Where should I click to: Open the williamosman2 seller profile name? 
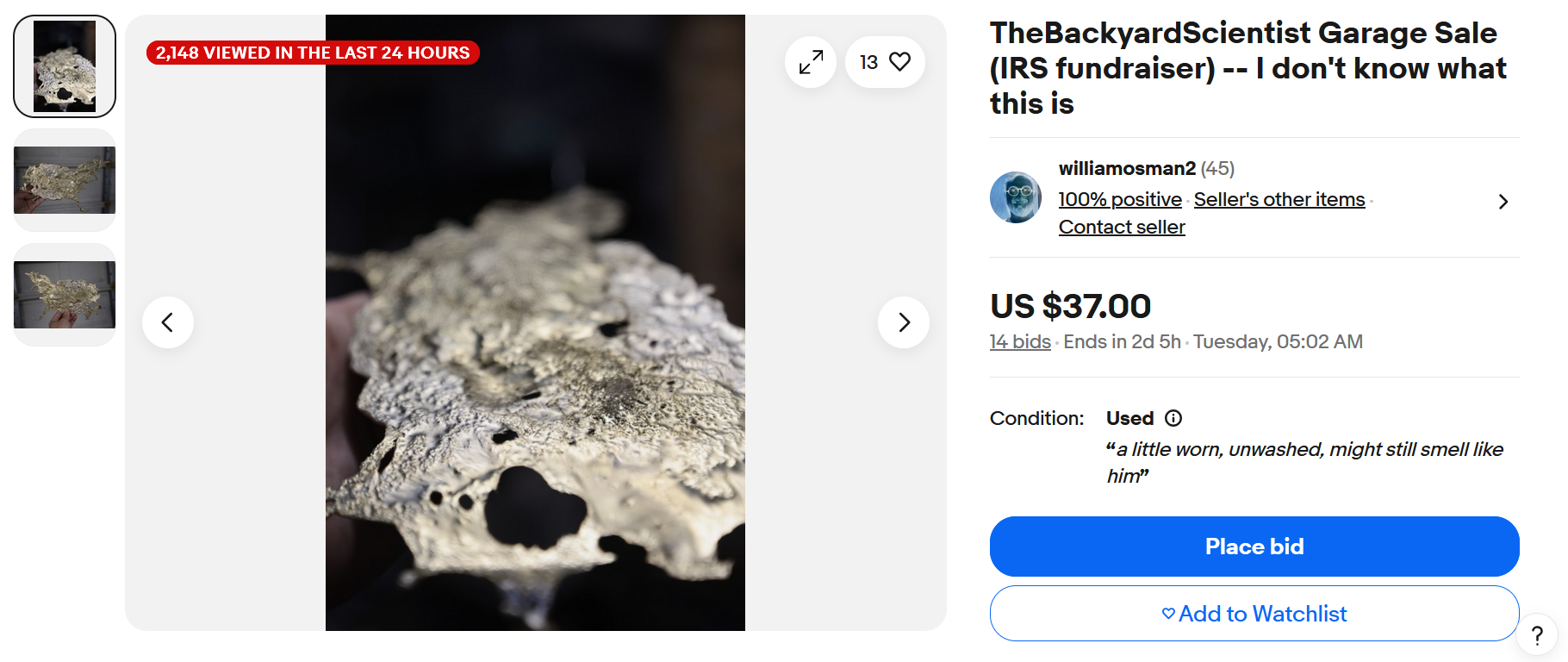point(1127,168)
